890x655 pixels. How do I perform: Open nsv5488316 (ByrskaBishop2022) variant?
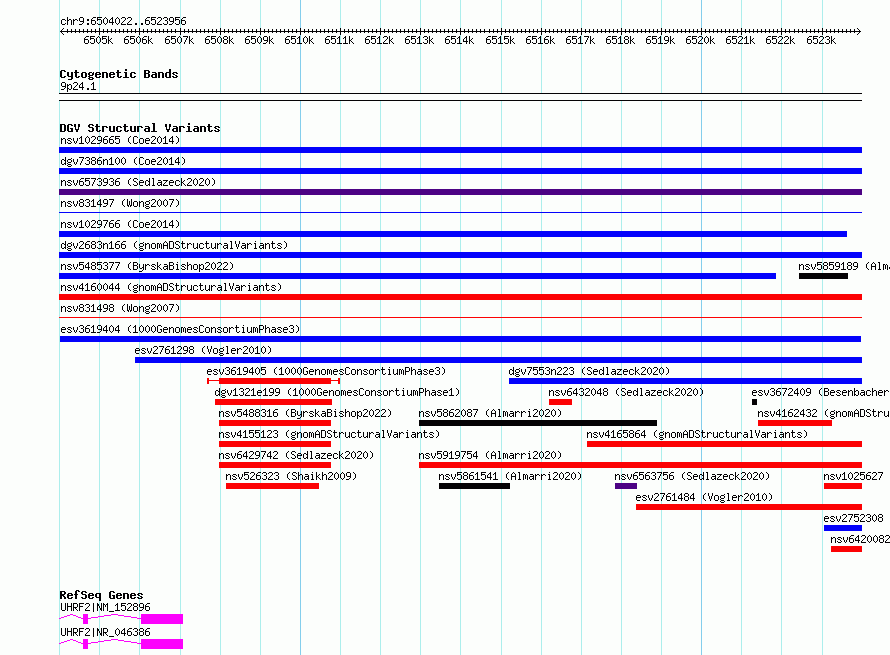(x=275, y=423)
